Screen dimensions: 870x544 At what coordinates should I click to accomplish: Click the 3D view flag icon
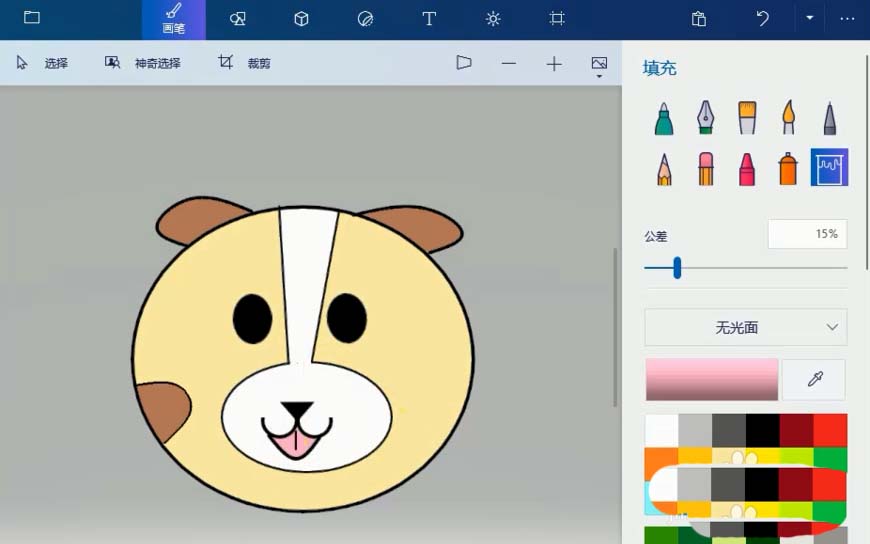[x=464, y=63]
